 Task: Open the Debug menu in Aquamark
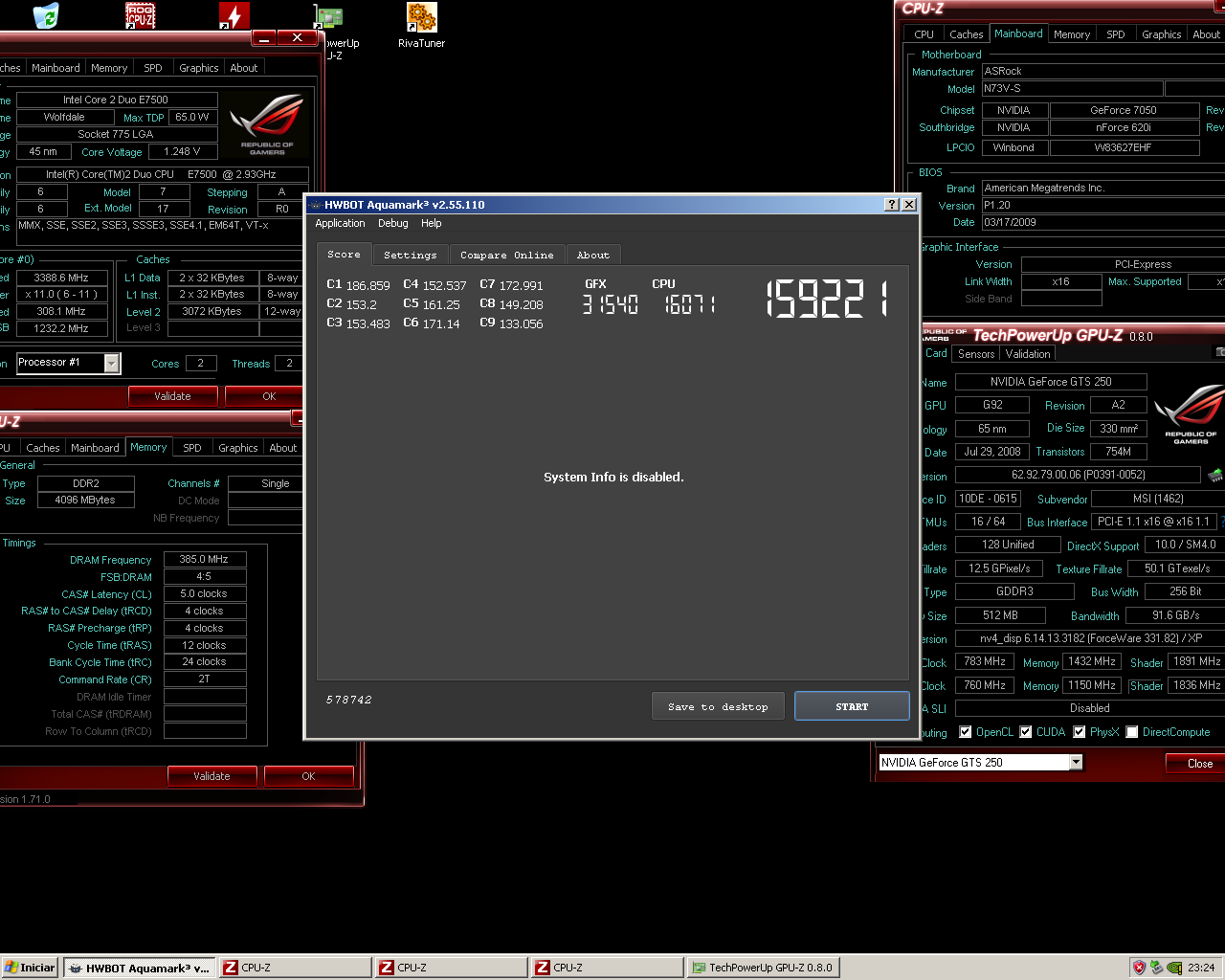(392, 223)
